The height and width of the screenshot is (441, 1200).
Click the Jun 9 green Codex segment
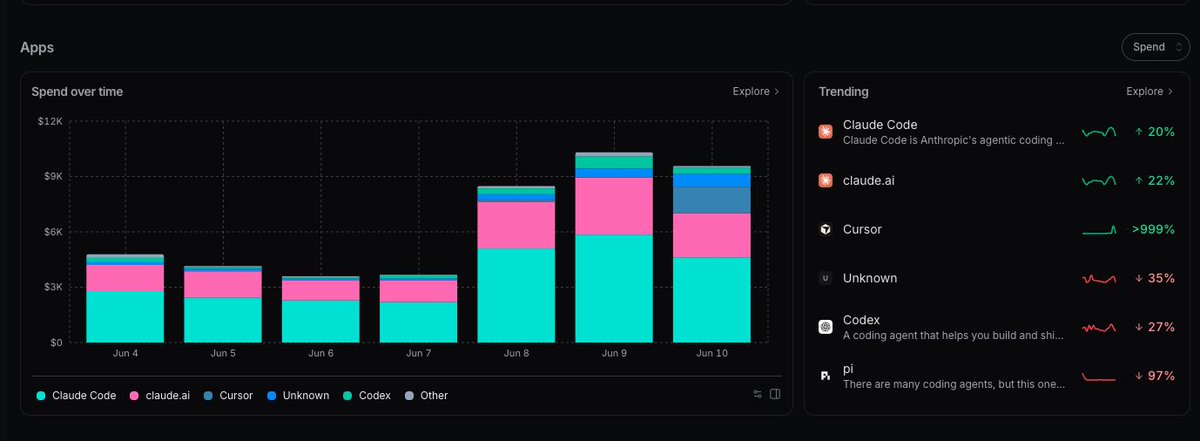[x=614, y=162]
